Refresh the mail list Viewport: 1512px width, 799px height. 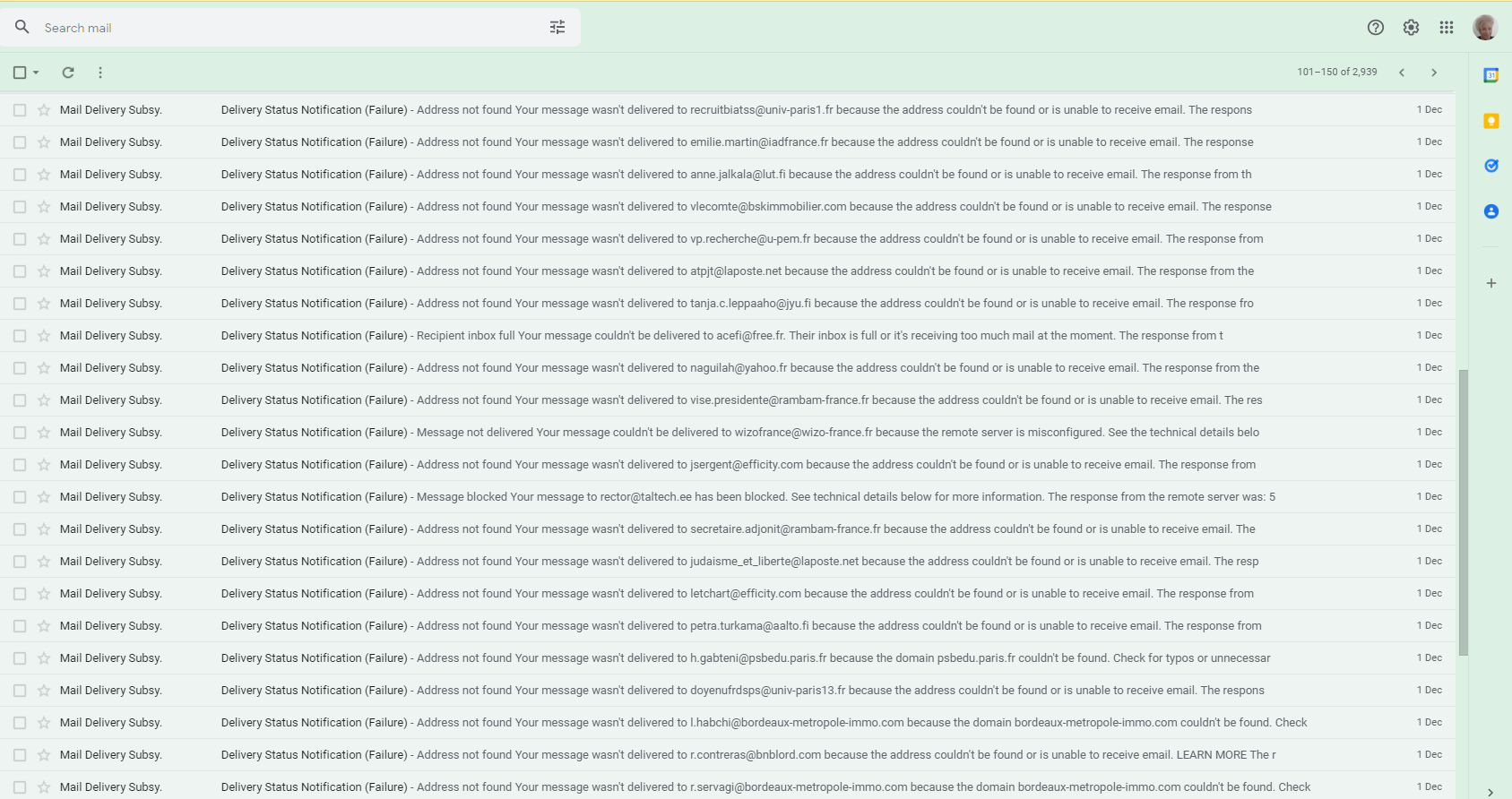(x=68, y=73)
